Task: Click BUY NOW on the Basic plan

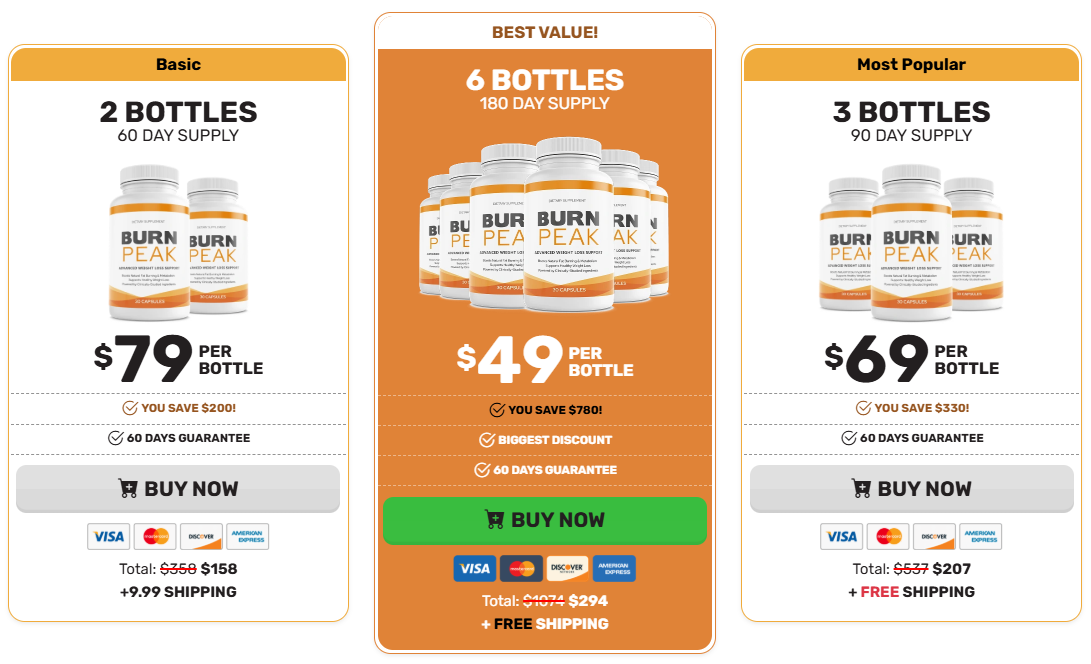Action: tap(178, 489)
